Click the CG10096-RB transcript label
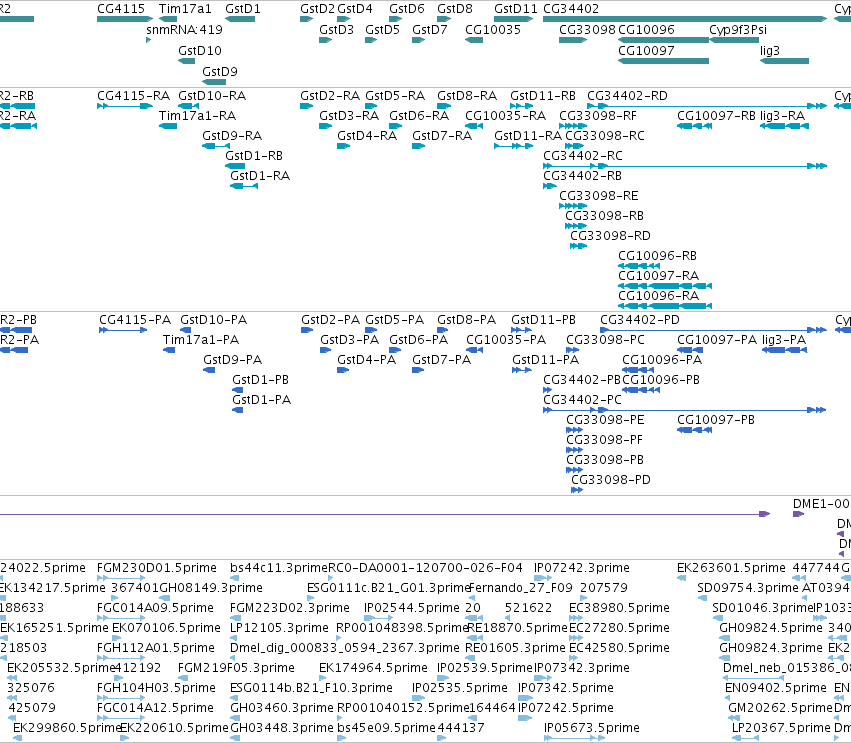The width and height of the screenshot is (851, 743). coord(657,256)
